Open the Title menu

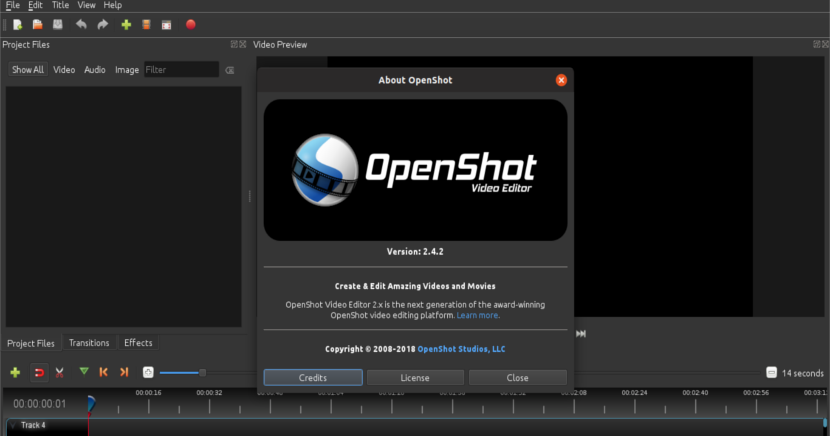(x=60, y=5)
